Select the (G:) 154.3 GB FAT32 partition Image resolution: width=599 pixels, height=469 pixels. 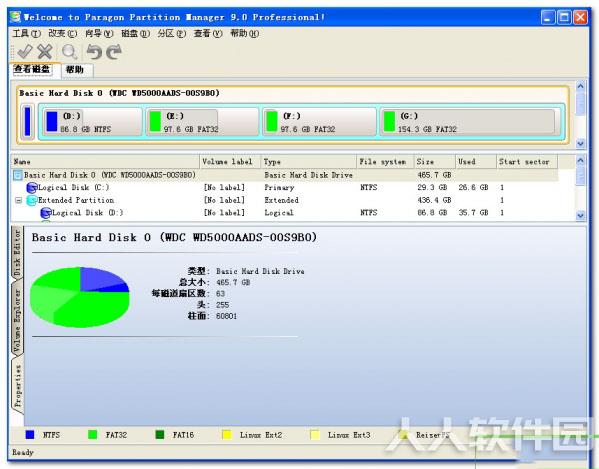click(x=468, y=122)
